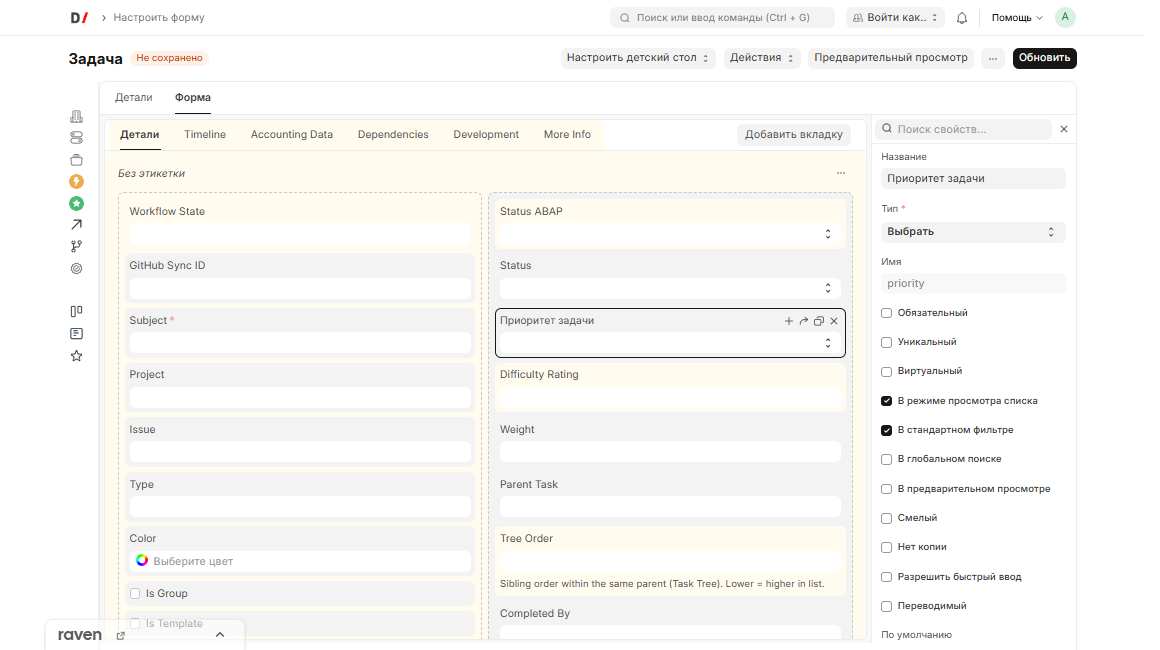Open the outlined star favorites sidebar icon
This screenshot has height=650, width=1160.
pyautogui.click(x=76, y=356)
